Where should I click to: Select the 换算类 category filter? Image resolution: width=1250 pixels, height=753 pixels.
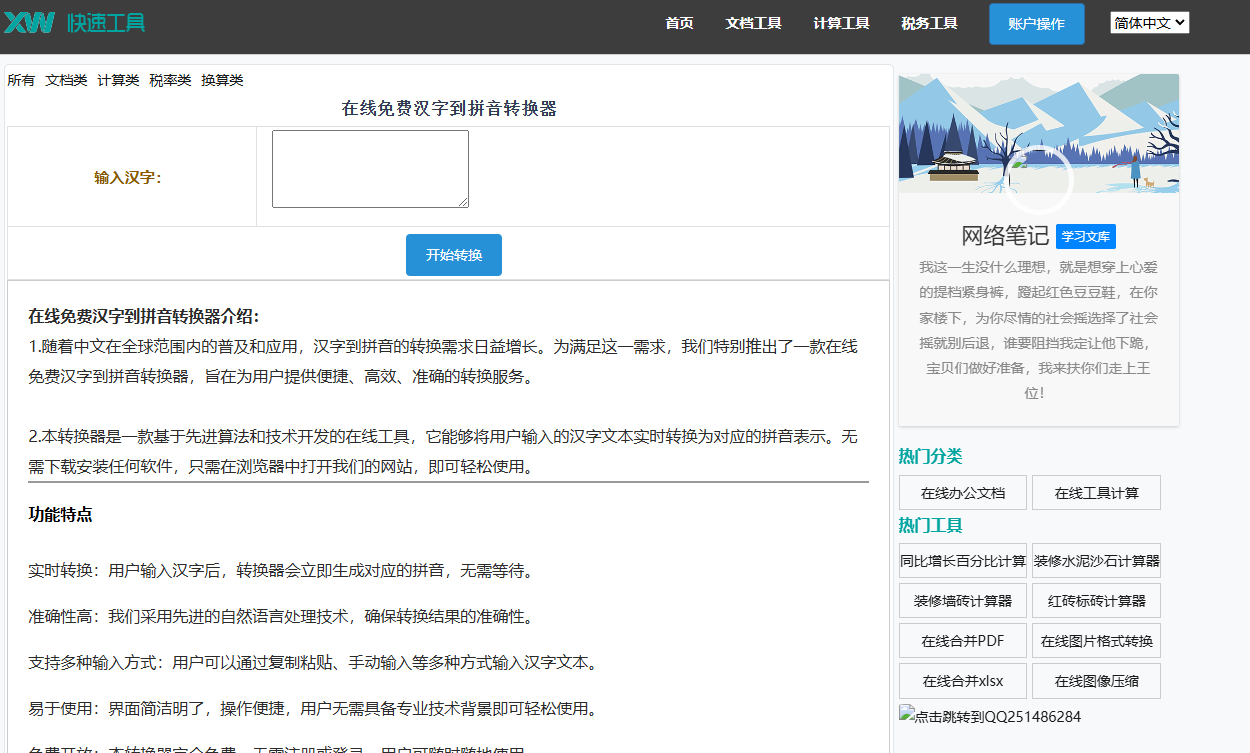pyautogui.click(x=222, y=80)
